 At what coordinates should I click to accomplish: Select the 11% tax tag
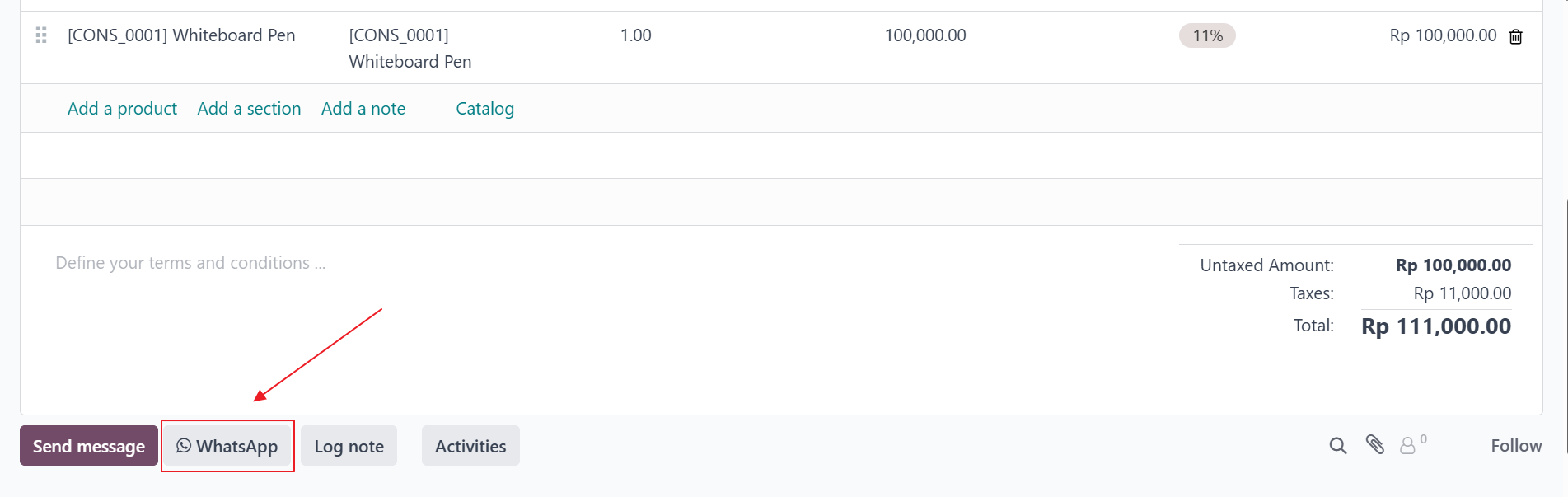[1207, 35]
